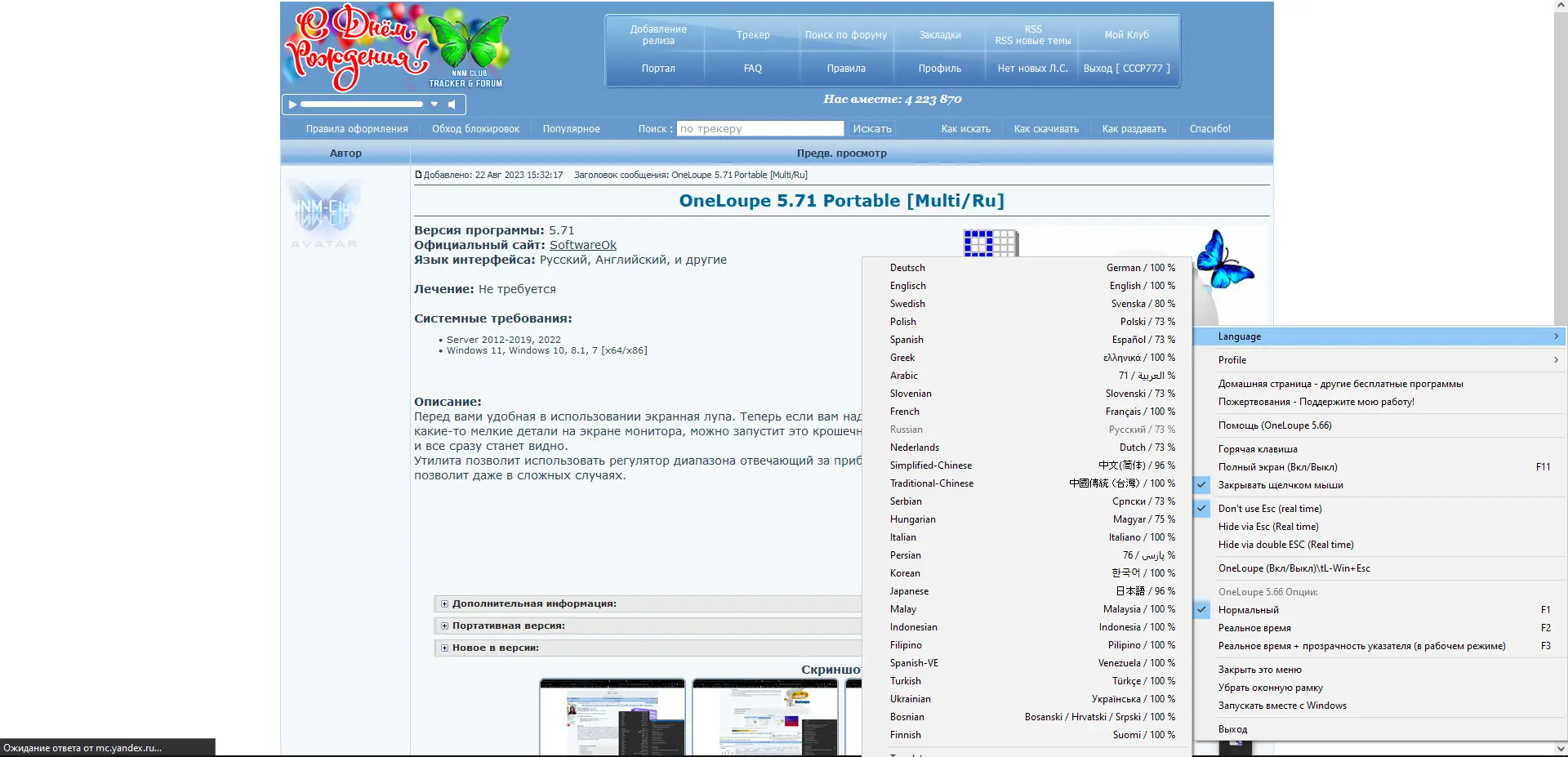Viewport: 1568px width, 757px height.
Task: Toggle Полный экран (Вкл/Выкл)
Action: 1379,467
